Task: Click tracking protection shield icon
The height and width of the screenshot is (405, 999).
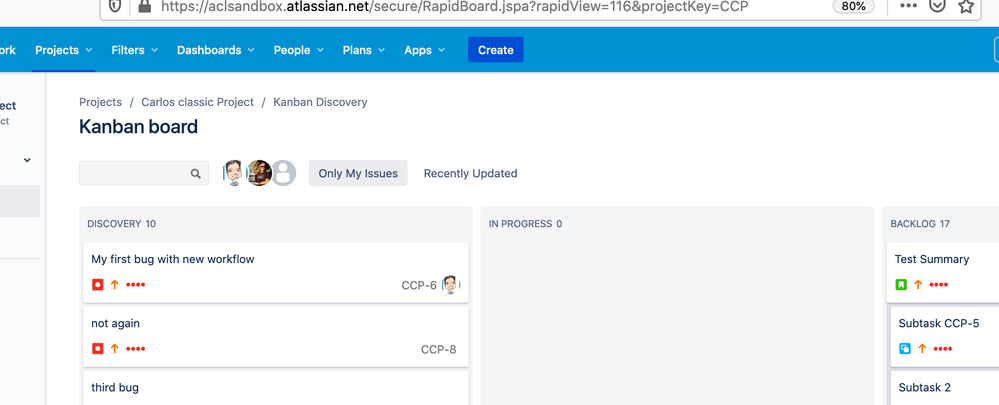Action: [x=115, y=6]
